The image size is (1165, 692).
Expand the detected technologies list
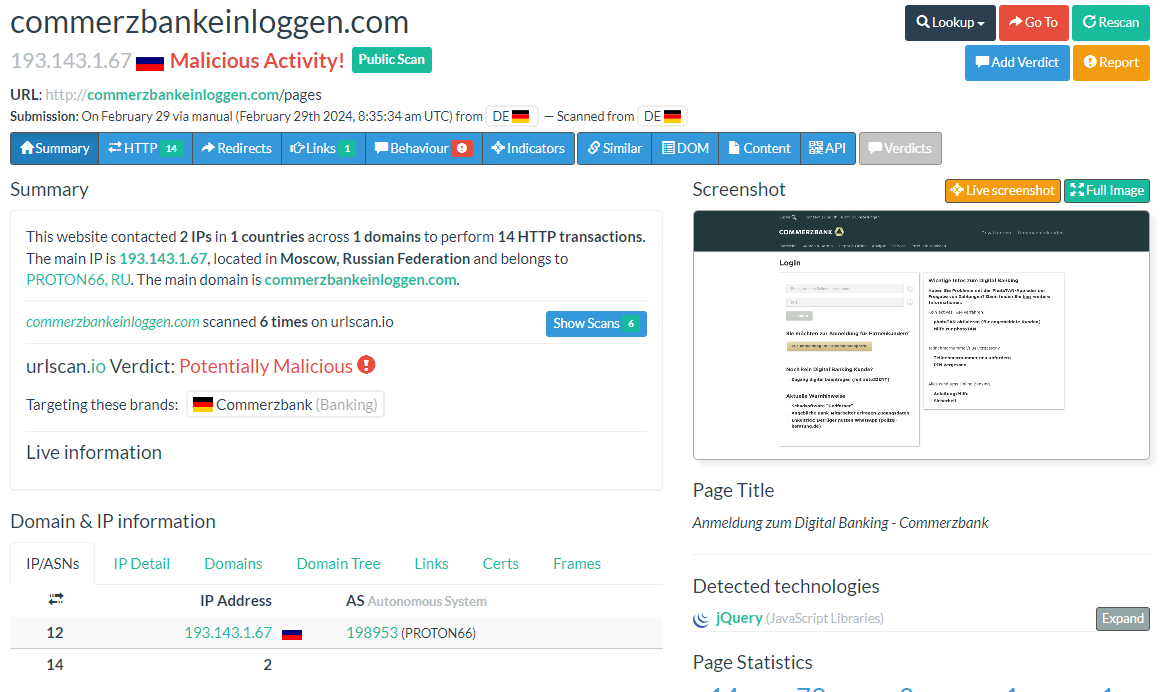pyautogui.click(x=1123, y=618)
